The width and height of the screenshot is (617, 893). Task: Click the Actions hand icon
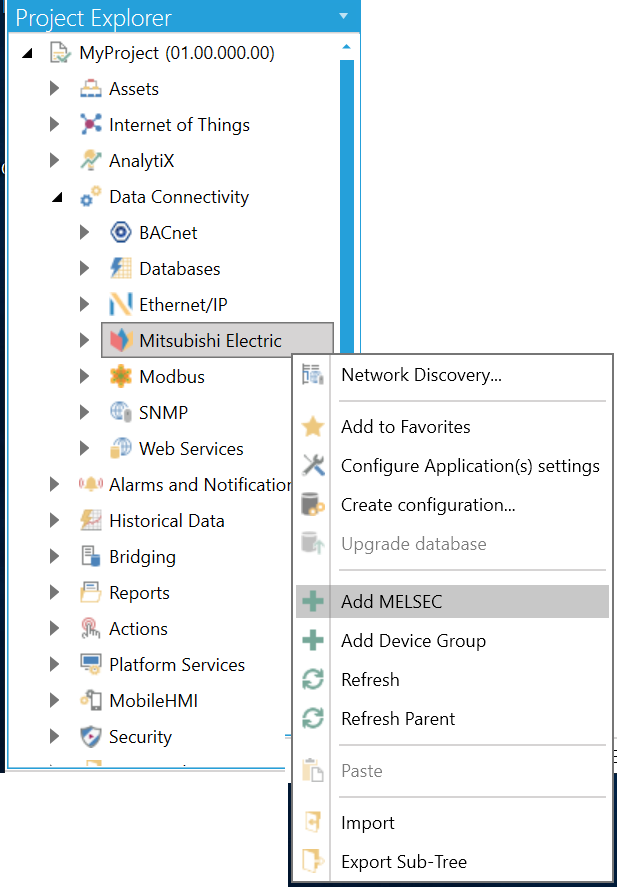click(91, 629)
